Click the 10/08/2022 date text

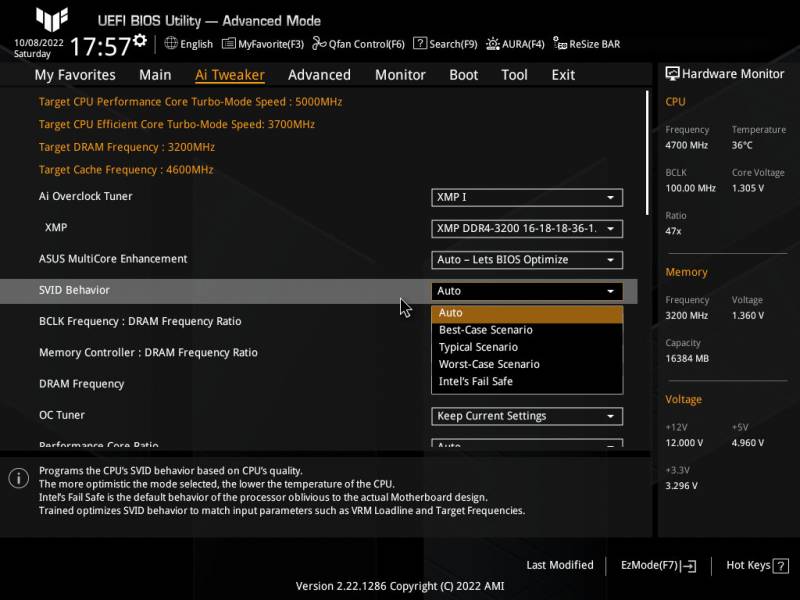tap(39, 42)
